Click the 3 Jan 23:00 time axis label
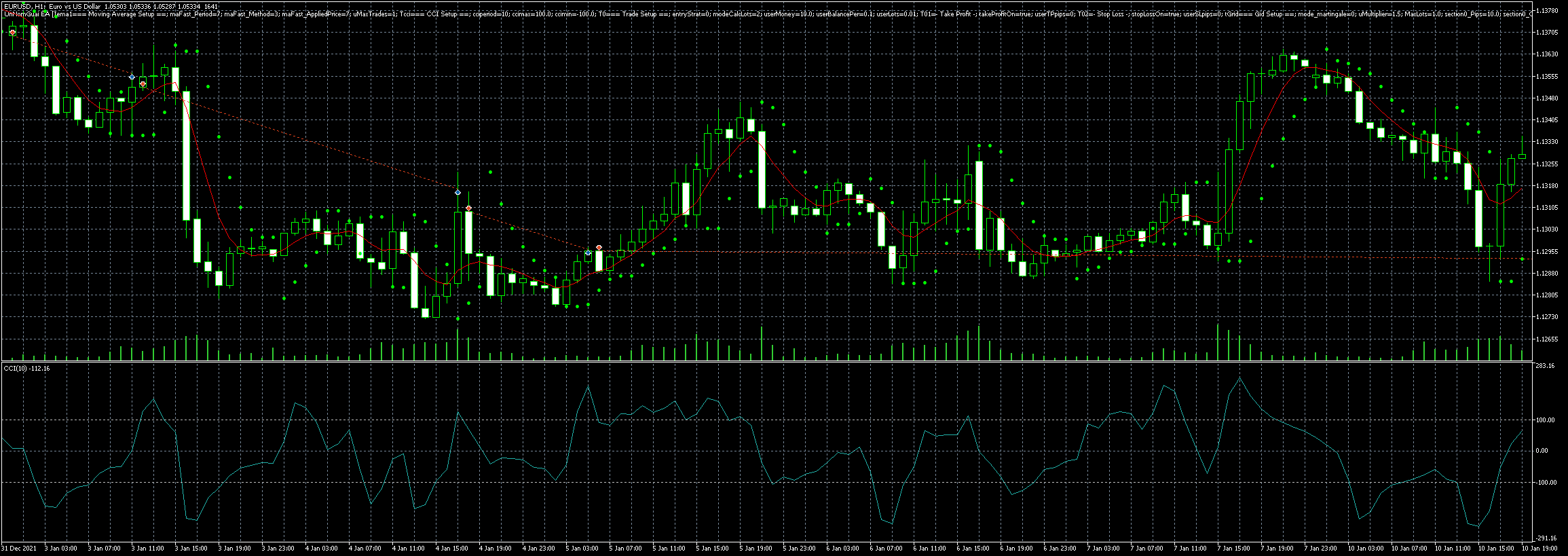The height and width of the screenshot is (556, 1568). tap(278, 548)
